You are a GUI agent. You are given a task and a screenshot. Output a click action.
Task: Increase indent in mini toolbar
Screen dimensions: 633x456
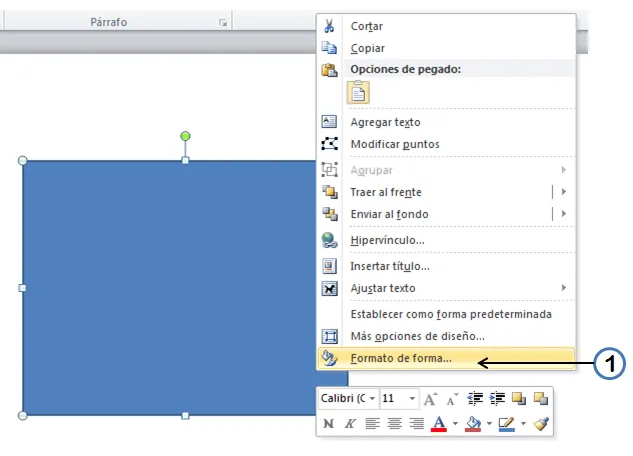(x=497, y=399)
